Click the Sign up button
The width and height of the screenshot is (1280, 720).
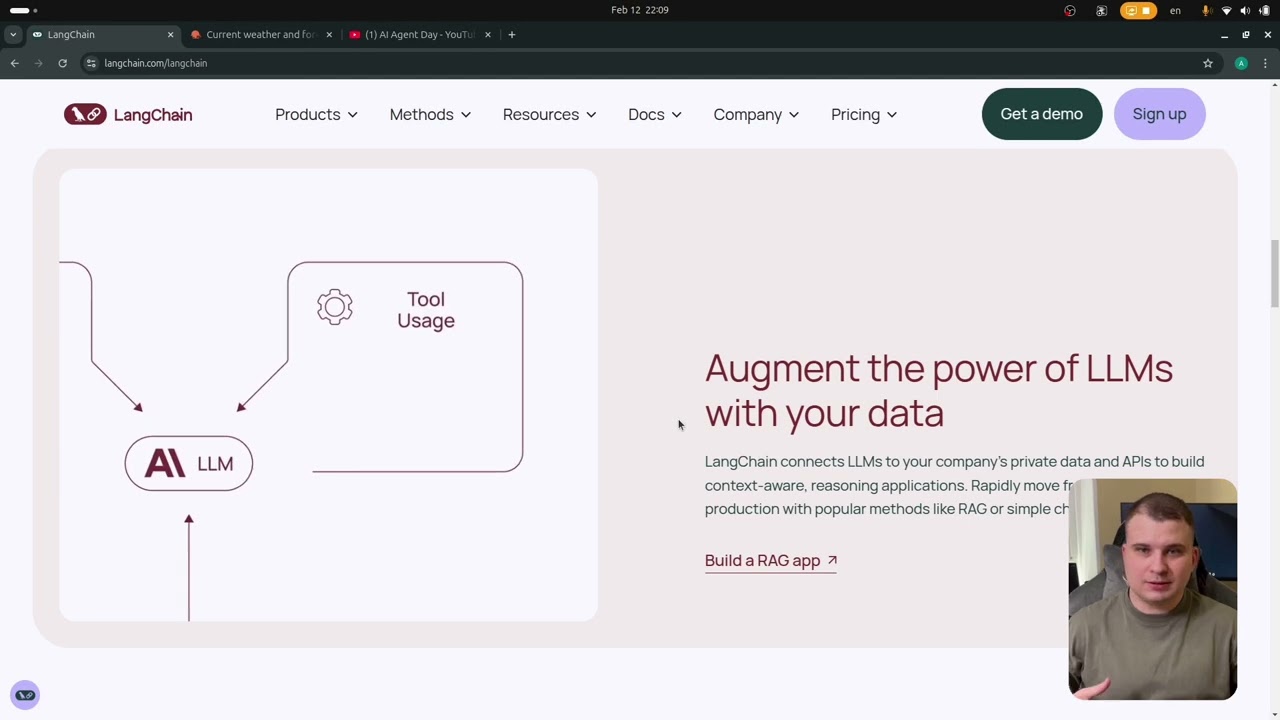(x=1159, y=114)
